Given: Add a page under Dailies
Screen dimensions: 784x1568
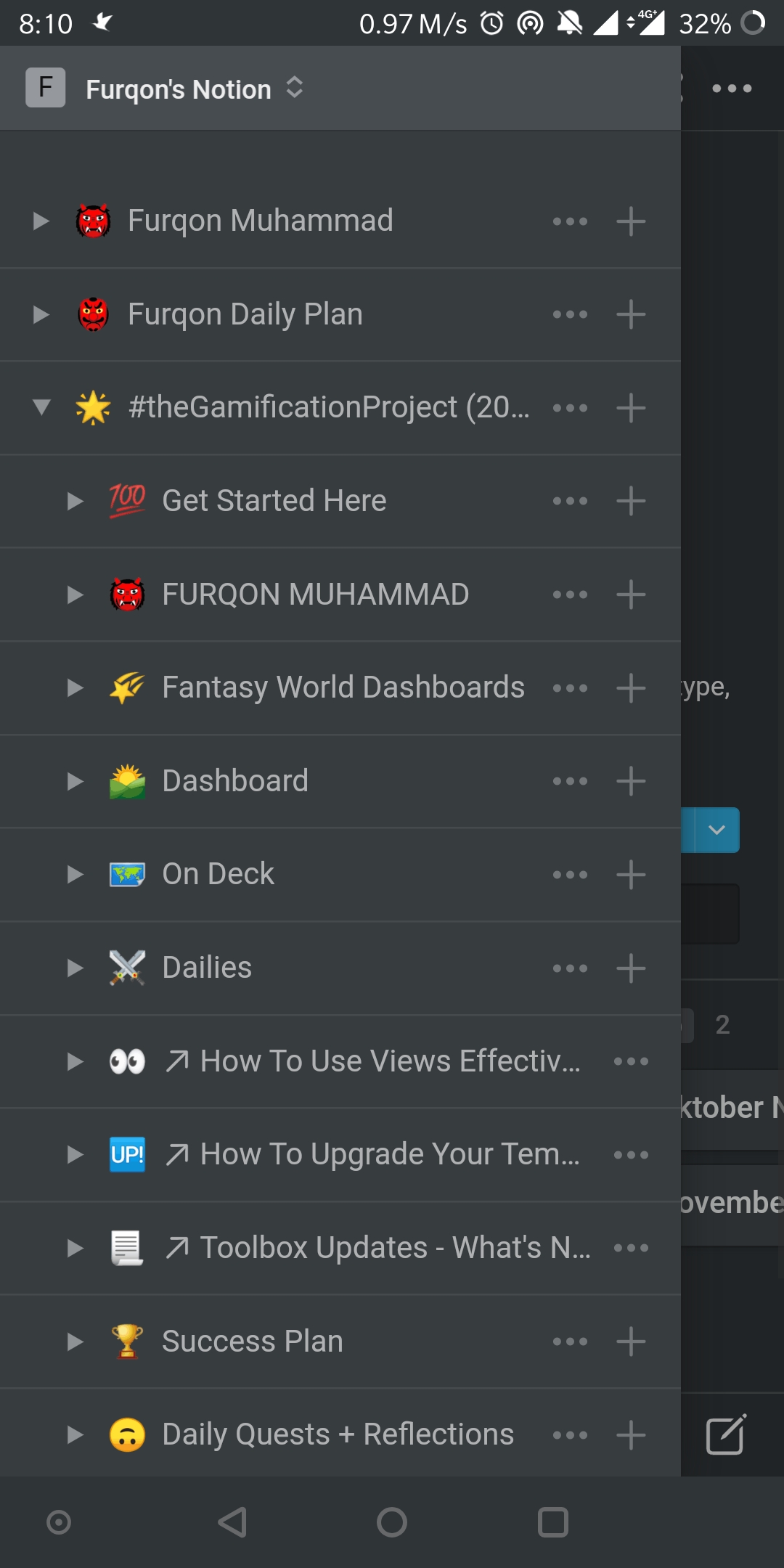Looking at the screenshot, I should 631,968.
